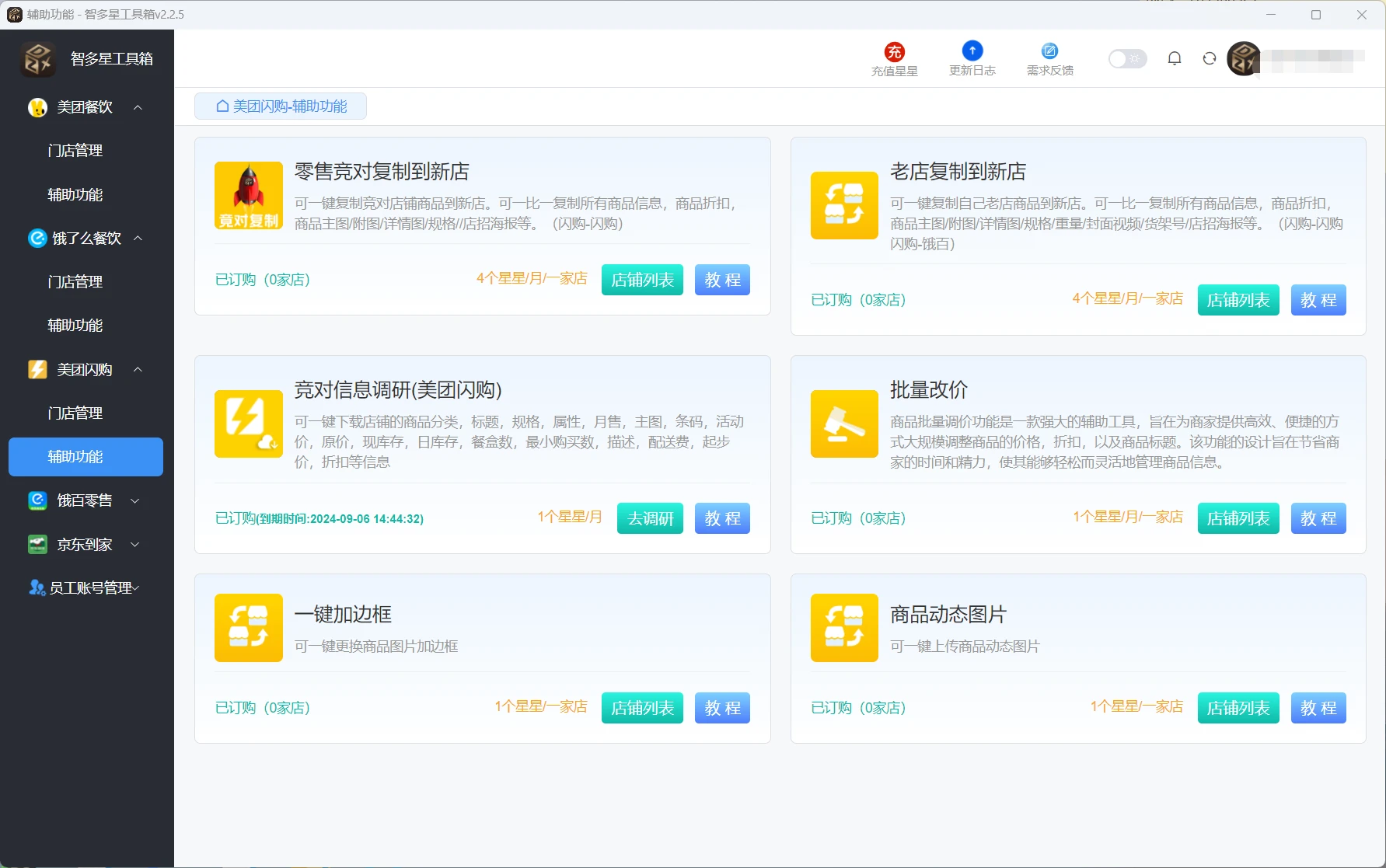Image resolution: width=1386 pixels, height=868 pixels.
Task: Click the 1个星星/一家店 price on 一键加边框
Action: [541, 706]
